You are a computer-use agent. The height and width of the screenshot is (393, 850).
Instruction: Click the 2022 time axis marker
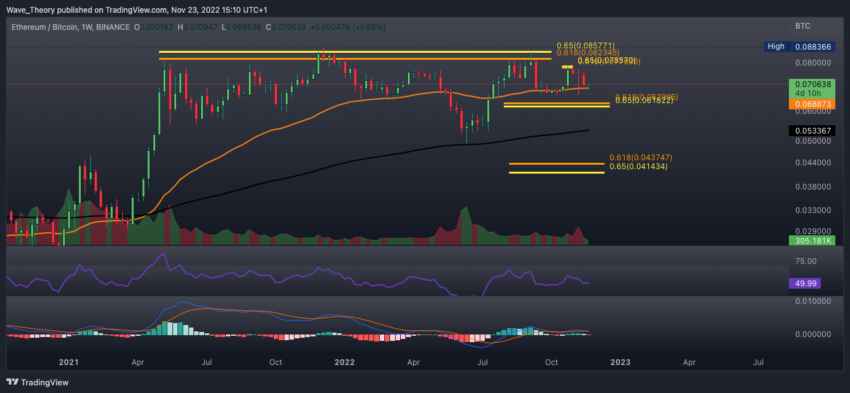coord(345,361)
